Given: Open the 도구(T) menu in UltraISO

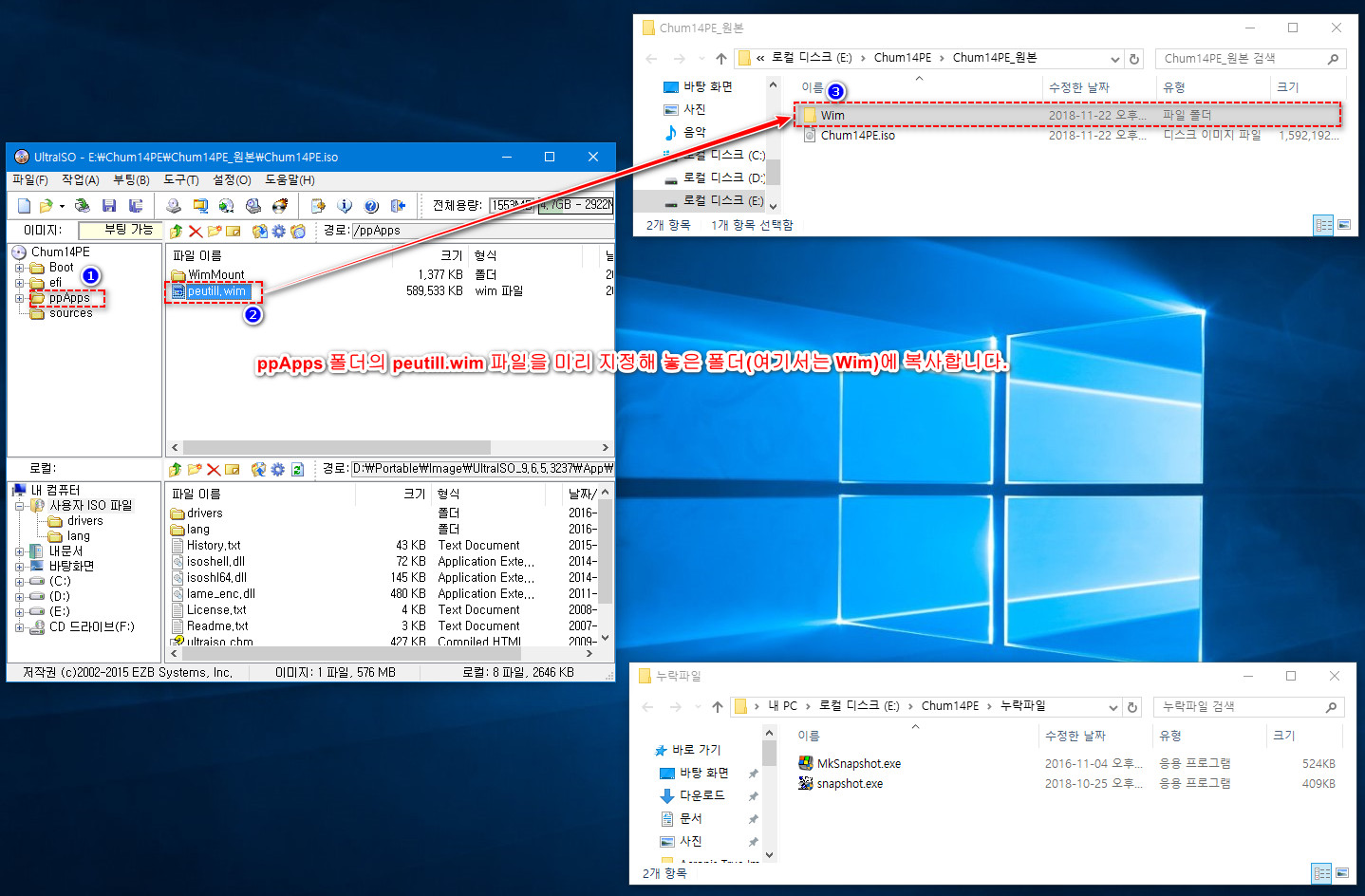Looking at the screenshot, I should 181,179.
